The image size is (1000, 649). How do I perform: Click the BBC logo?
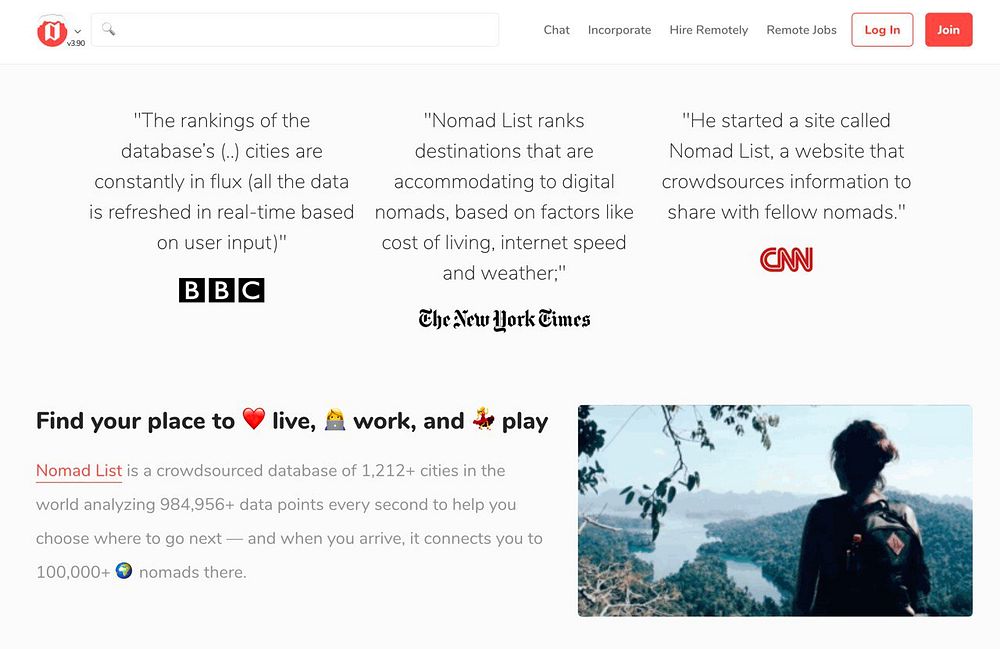click(x=221, y=290)
